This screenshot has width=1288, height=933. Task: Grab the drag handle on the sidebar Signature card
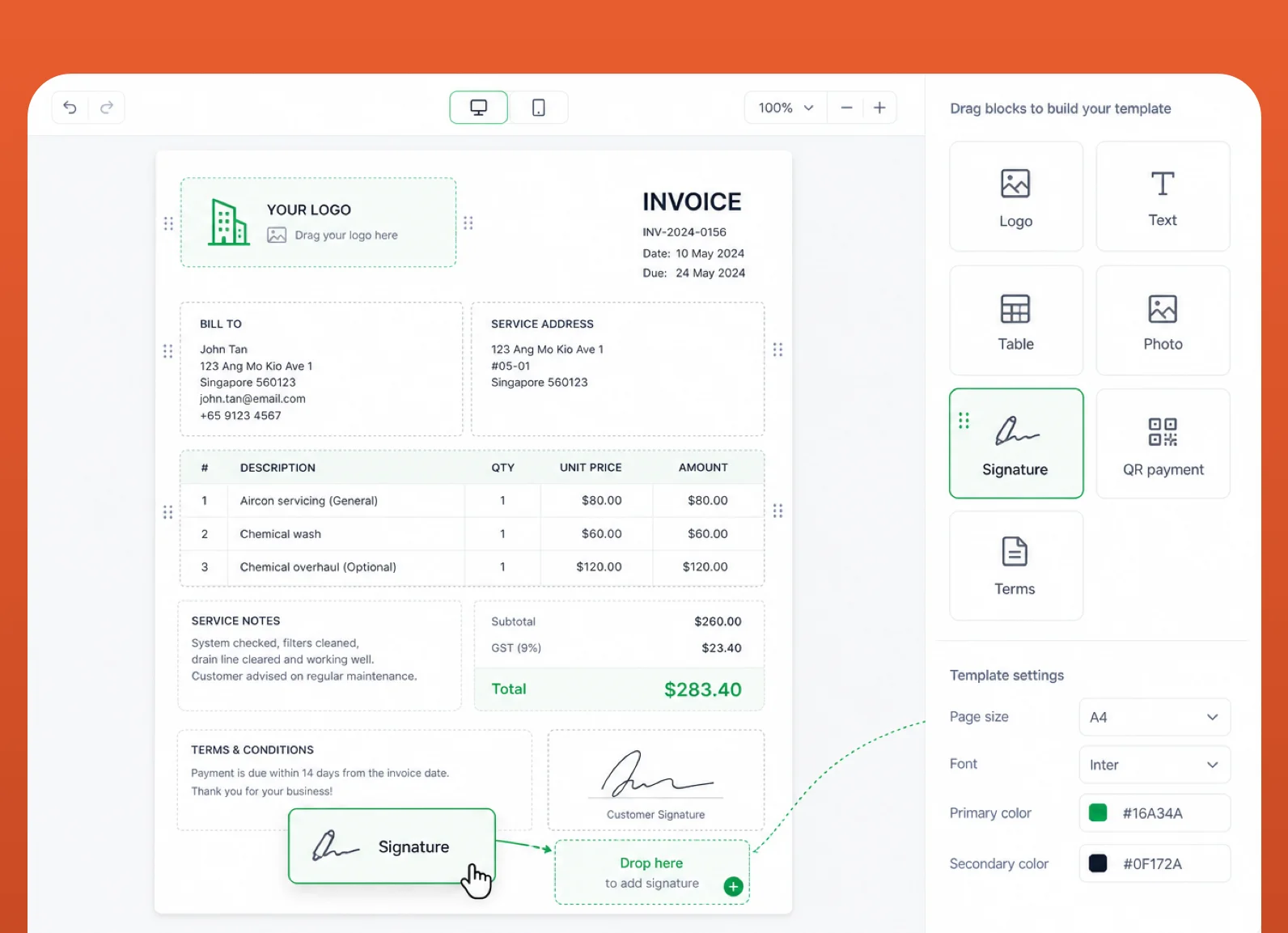click(964, 421)
